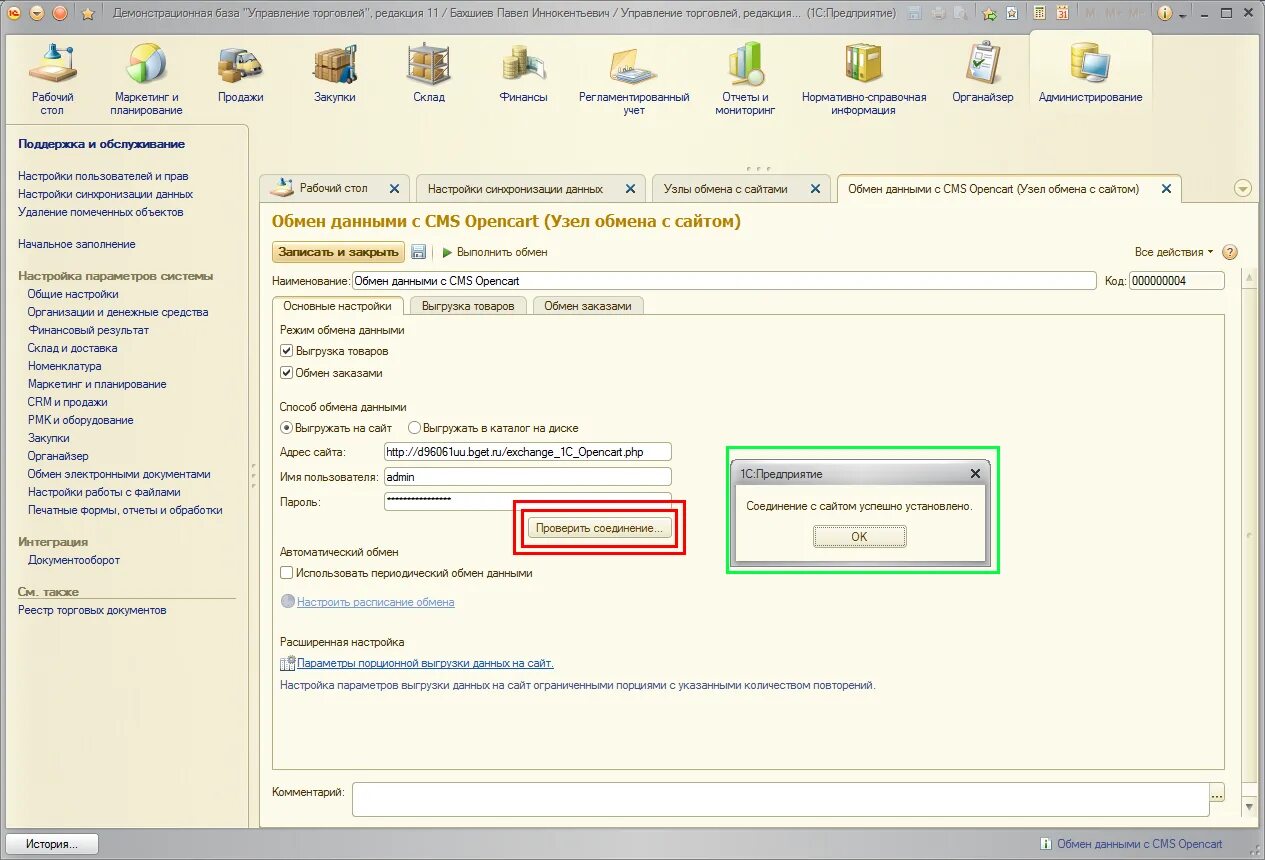Open the Выгрузка товаров tab
This screenshot has height=860, width=1265.
click(x=468, y=306)
